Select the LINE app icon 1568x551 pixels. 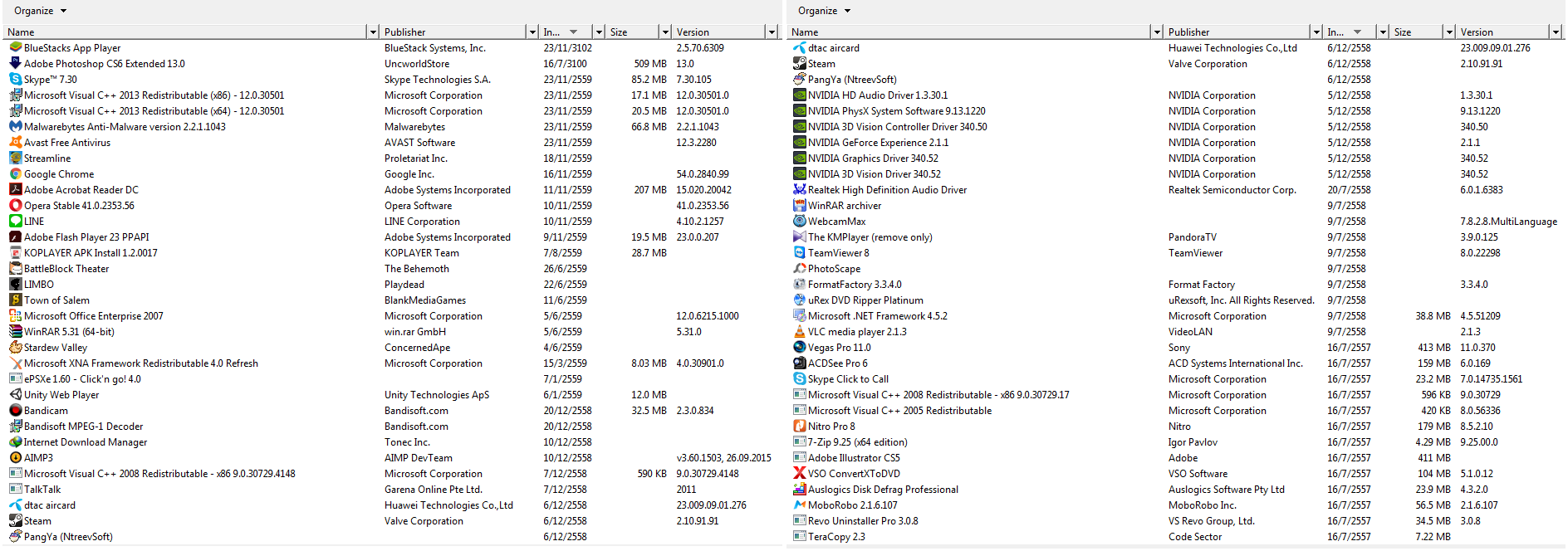click(x=16, y=222)
